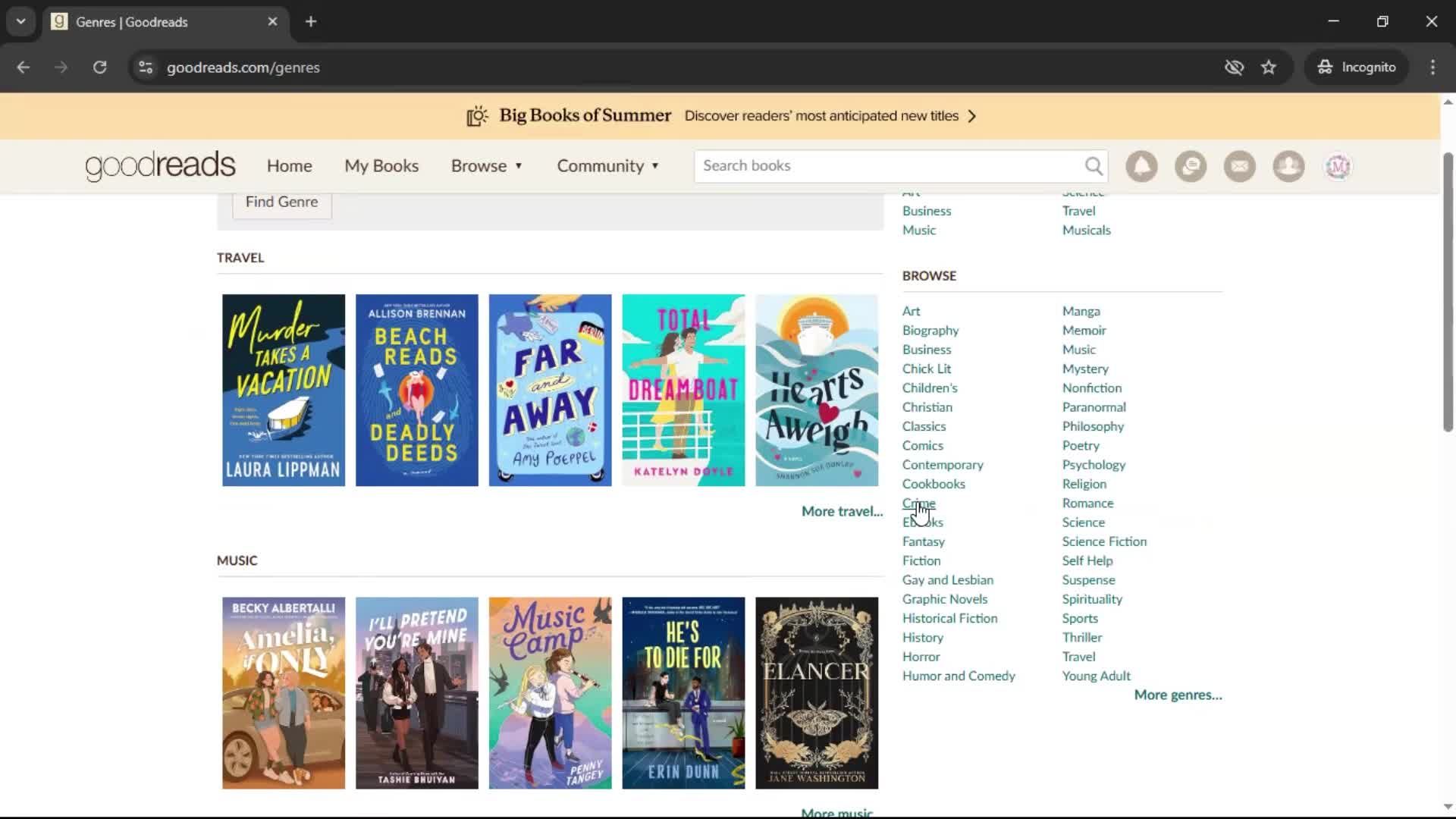Screen dimensions: 1456x819
Task: Browse the Biography genre
Action: coord(930,331)
